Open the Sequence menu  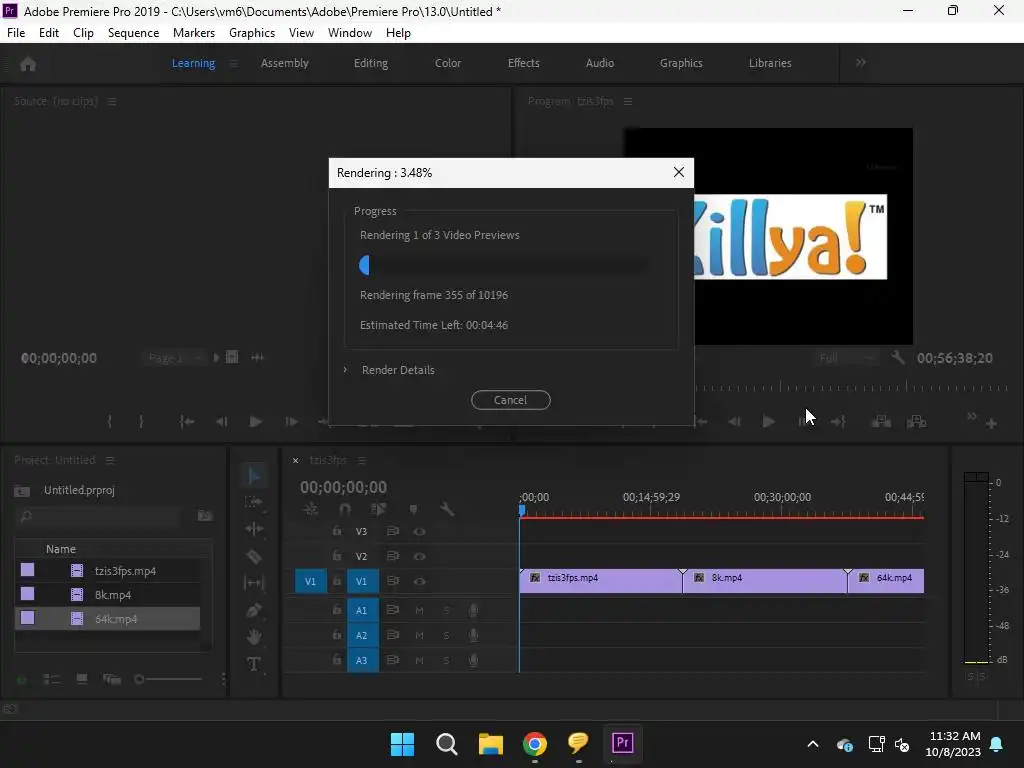coord(133,33)
